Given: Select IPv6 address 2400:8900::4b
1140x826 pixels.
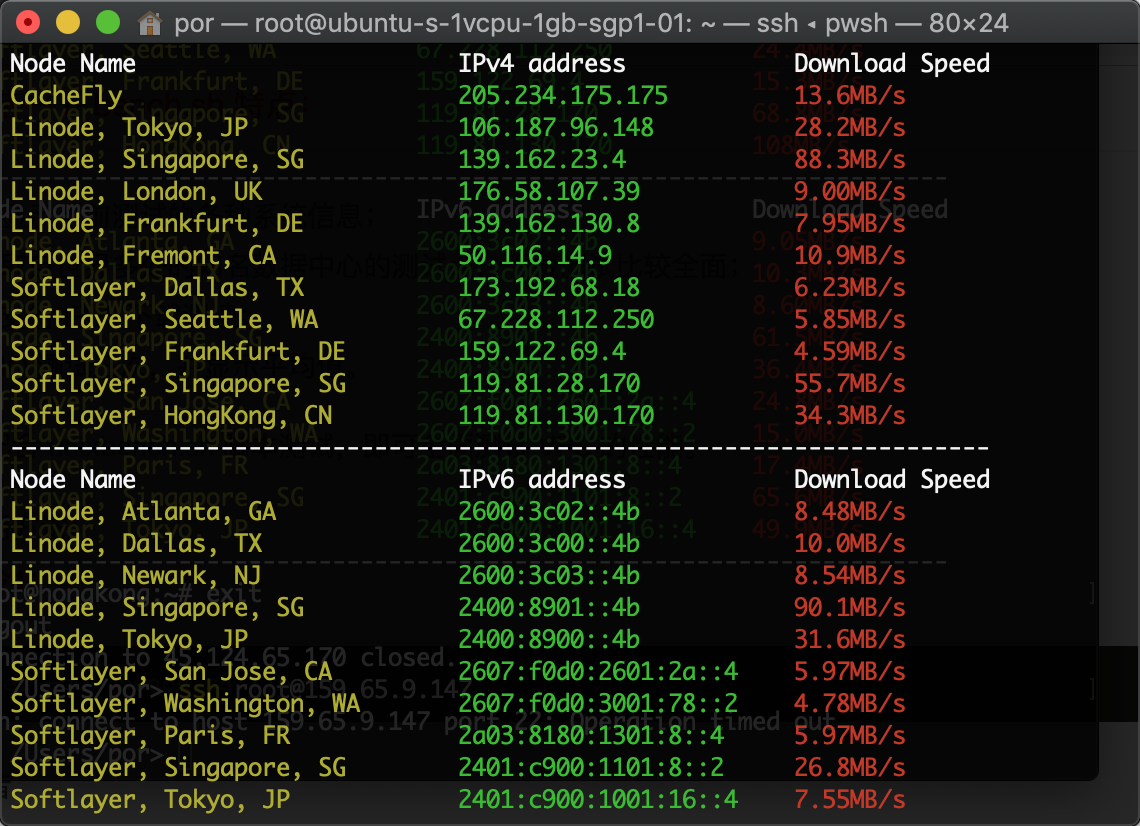Looking at the screenshot, I should [x=549, y=640].
